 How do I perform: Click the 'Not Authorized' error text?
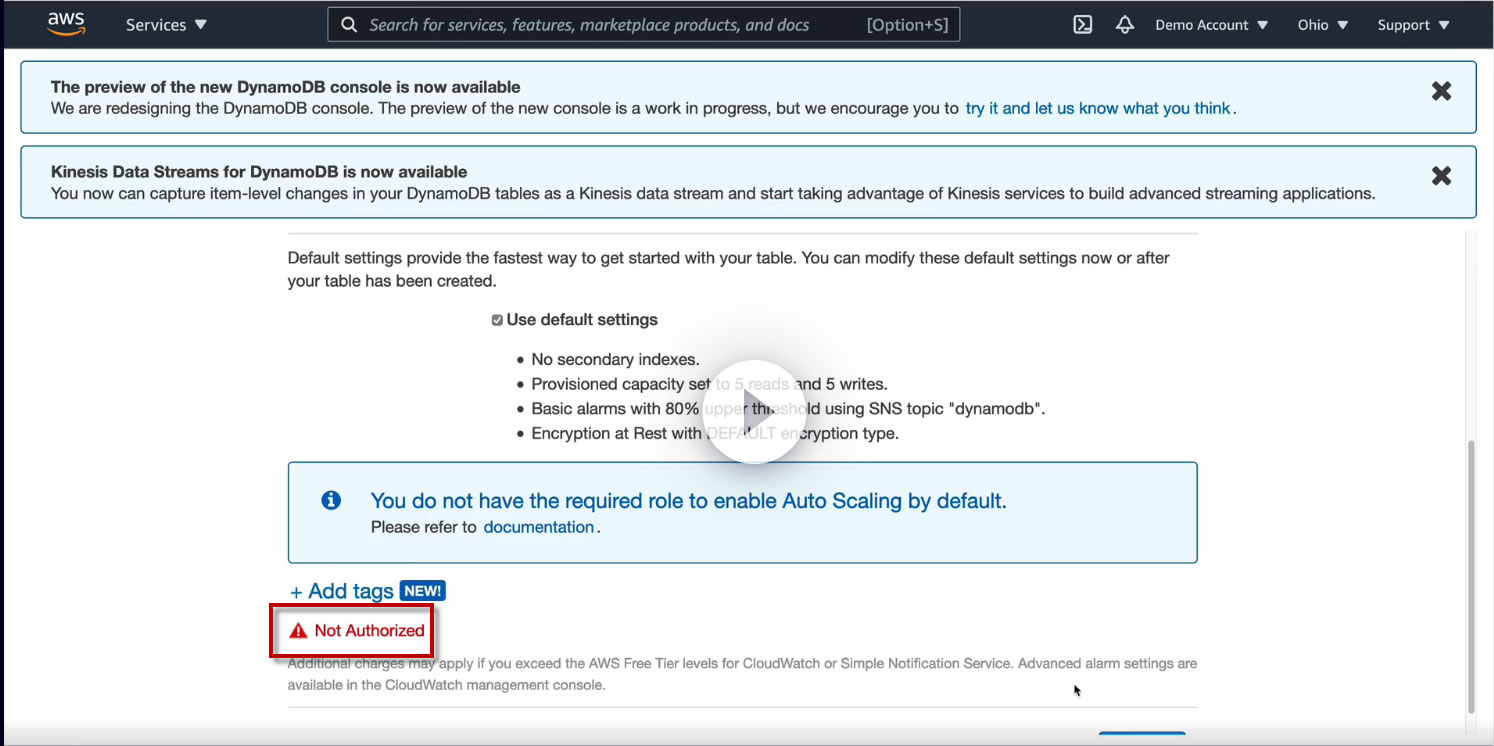tap(370, 631)
